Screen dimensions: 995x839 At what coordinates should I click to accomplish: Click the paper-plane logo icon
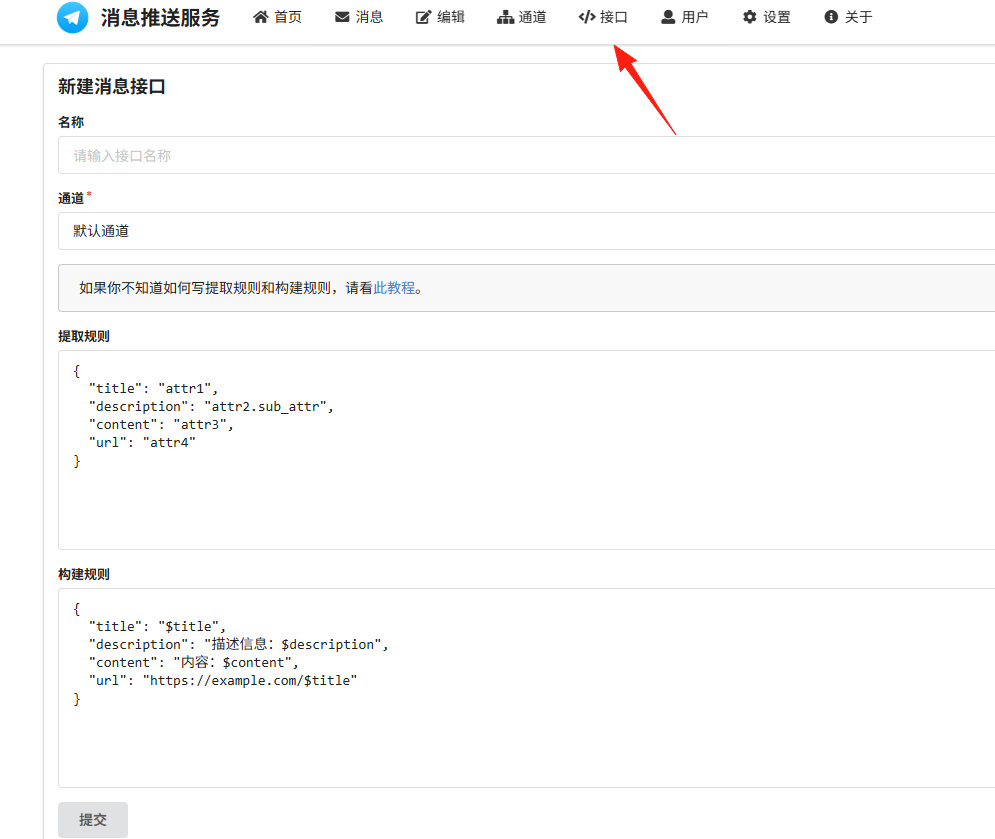click(72, 17)
